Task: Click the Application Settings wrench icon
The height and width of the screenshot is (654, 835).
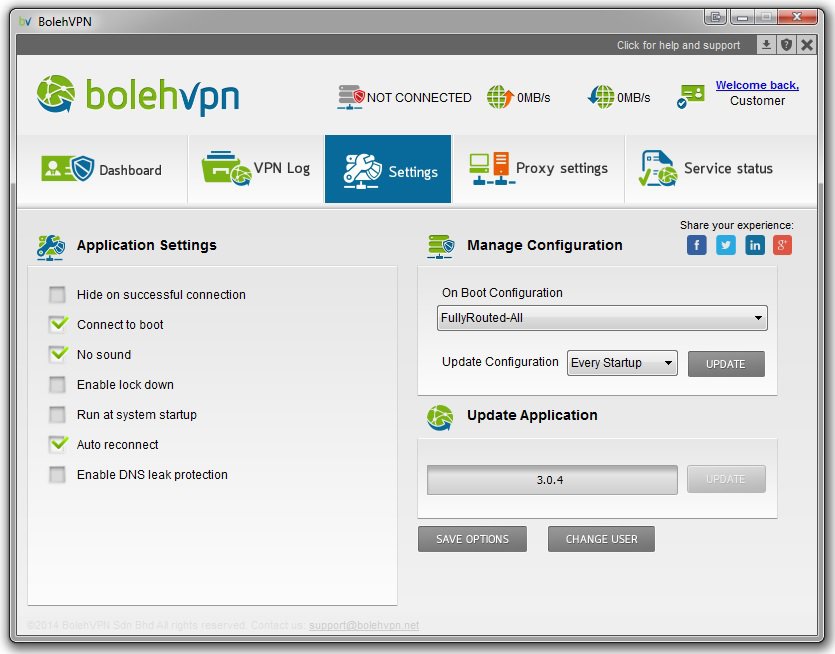Action: [x=51, y=248]
